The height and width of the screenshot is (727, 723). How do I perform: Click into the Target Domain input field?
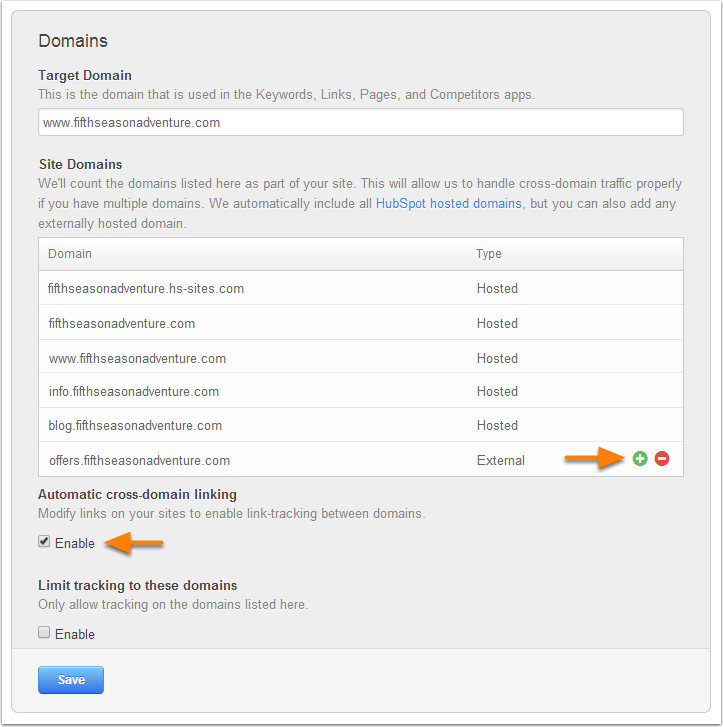(361, 122)
